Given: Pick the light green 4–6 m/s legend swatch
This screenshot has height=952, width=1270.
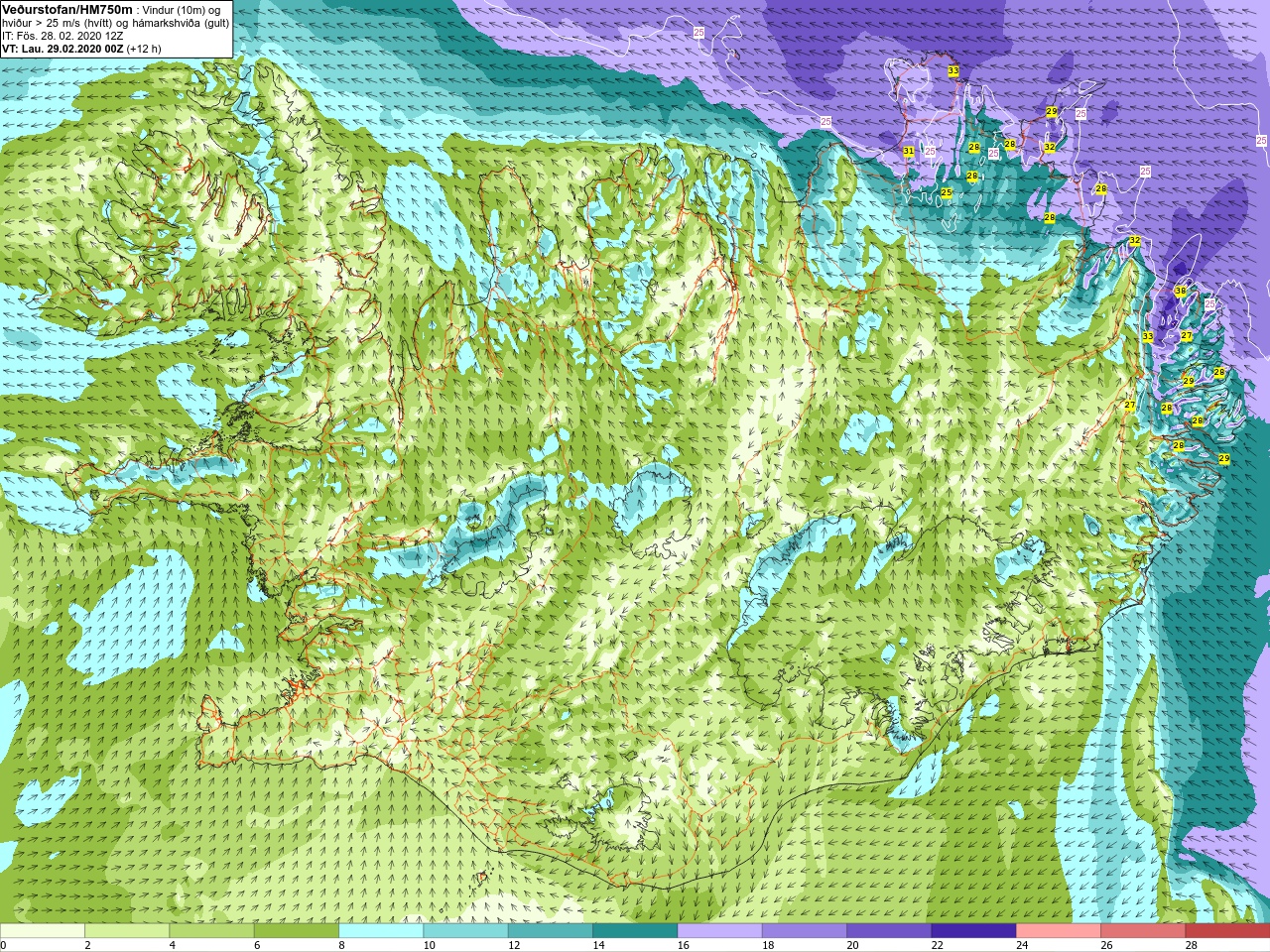Looking at the screenshot, I should click(x=211, y=930).
